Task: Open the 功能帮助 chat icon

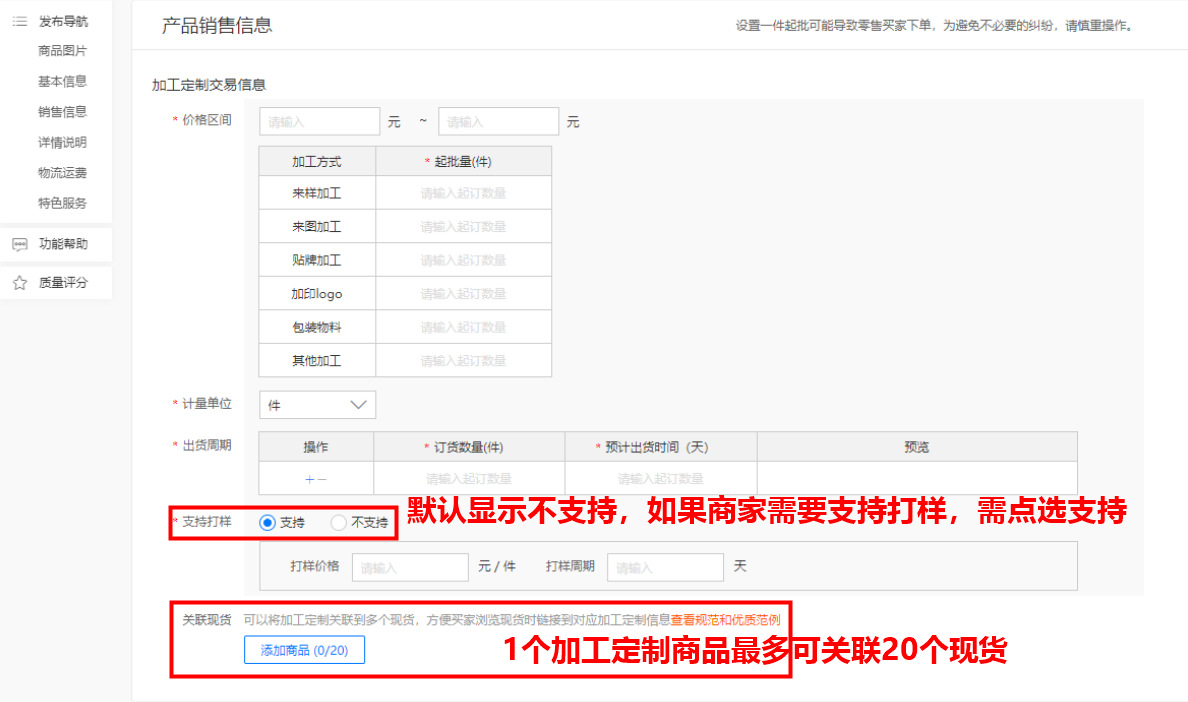Action: [x=22, y=243]
